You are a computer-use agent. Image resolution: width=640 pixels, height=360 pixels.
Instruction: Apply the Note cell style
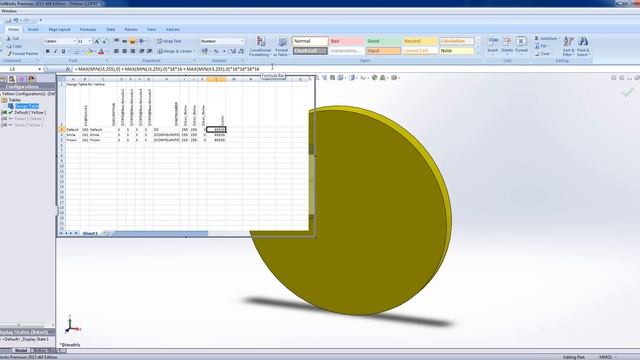[456, 51]
